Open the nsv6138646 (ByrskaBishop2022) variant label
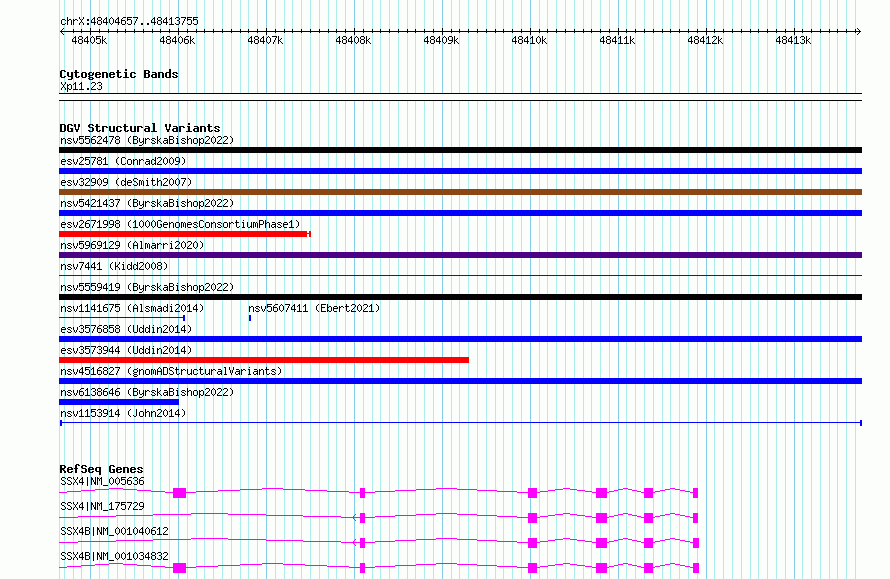Image resolution: width=890 pixels, height=579 pixels. pyautogui.click(x=147, y=392)
